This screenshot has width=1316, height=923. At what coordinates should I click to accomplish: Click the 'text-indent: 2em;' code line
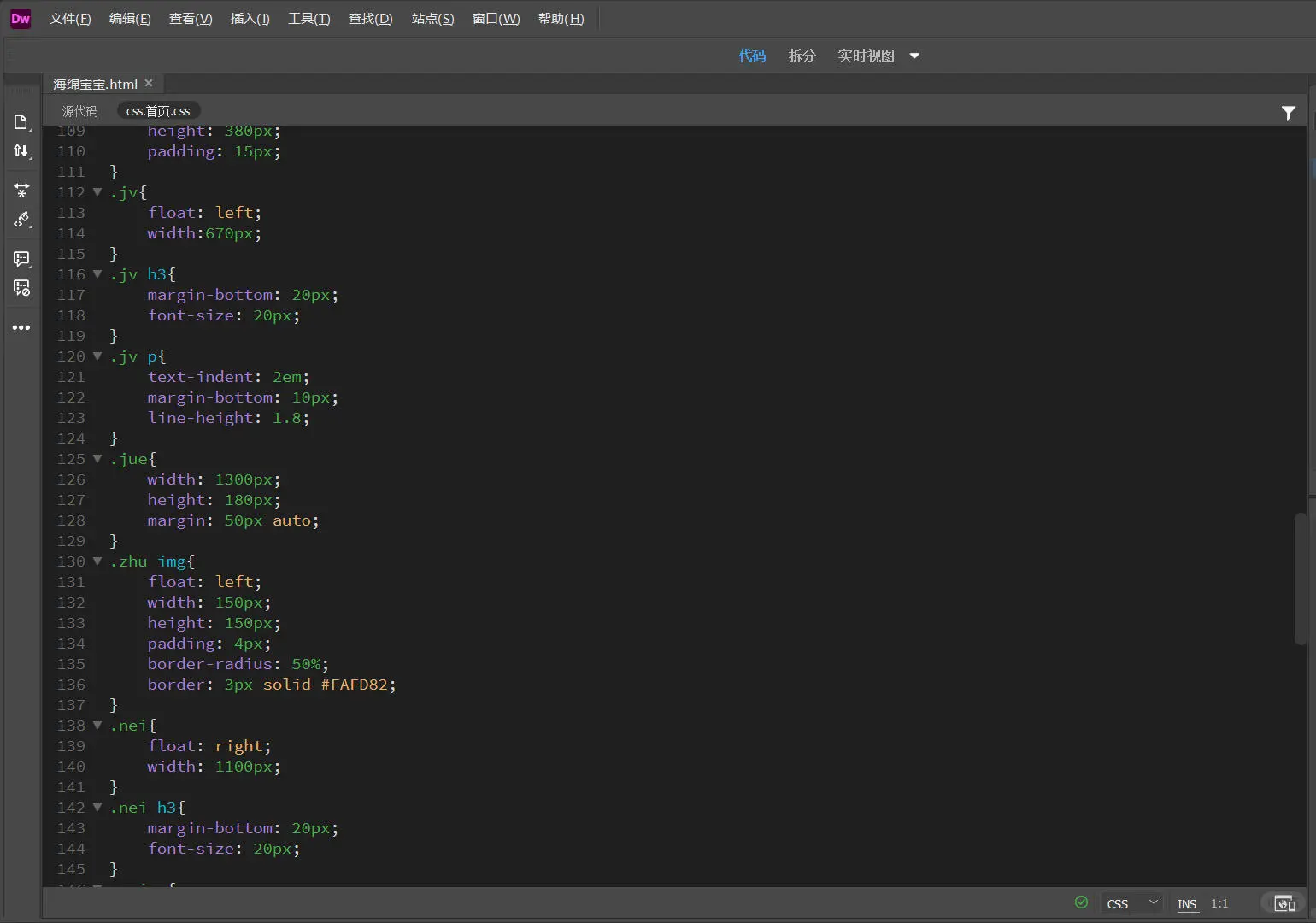pos(228,377)
